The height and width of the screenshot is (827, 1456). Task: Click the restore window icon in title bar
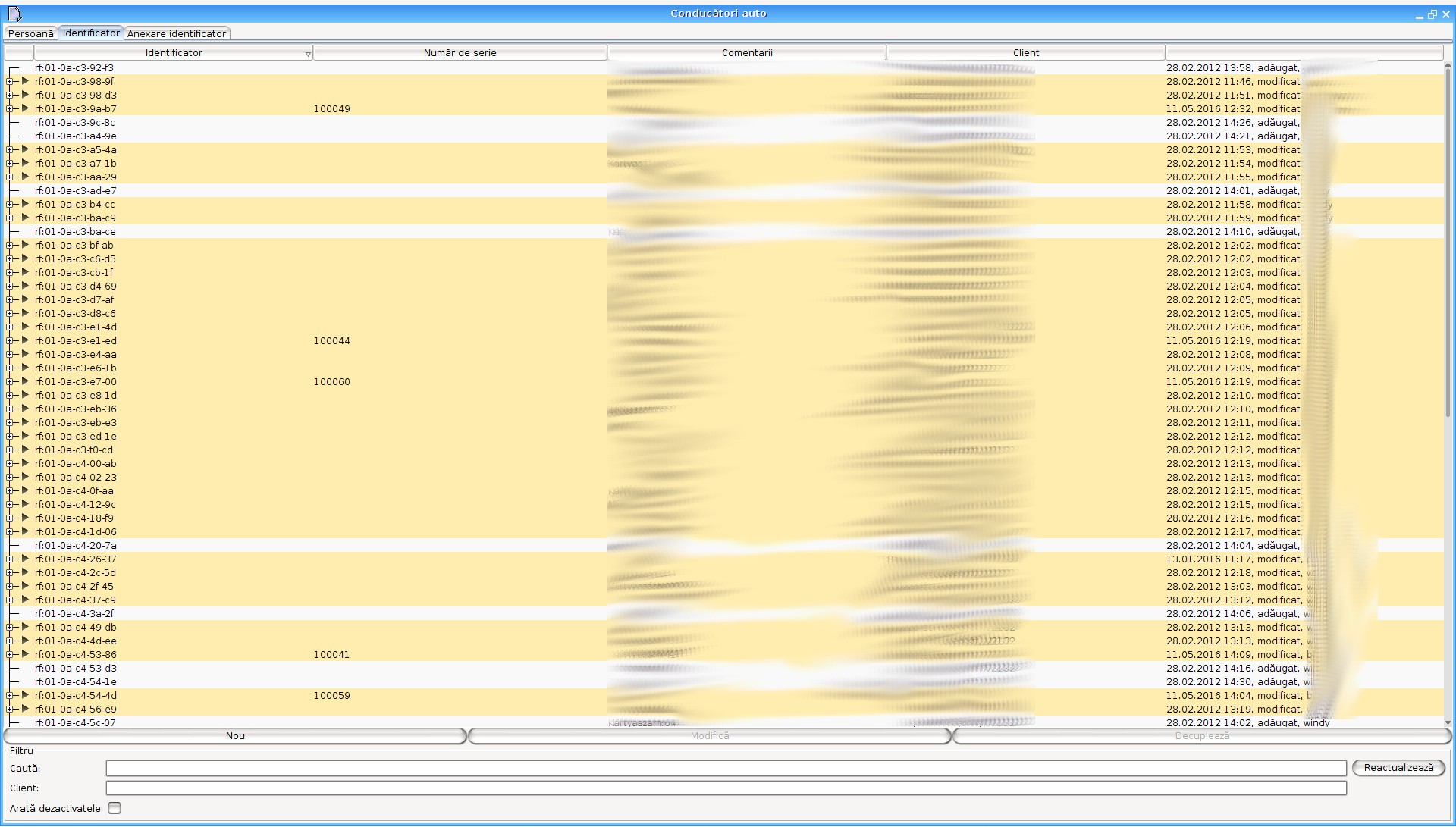point(1432,14)
